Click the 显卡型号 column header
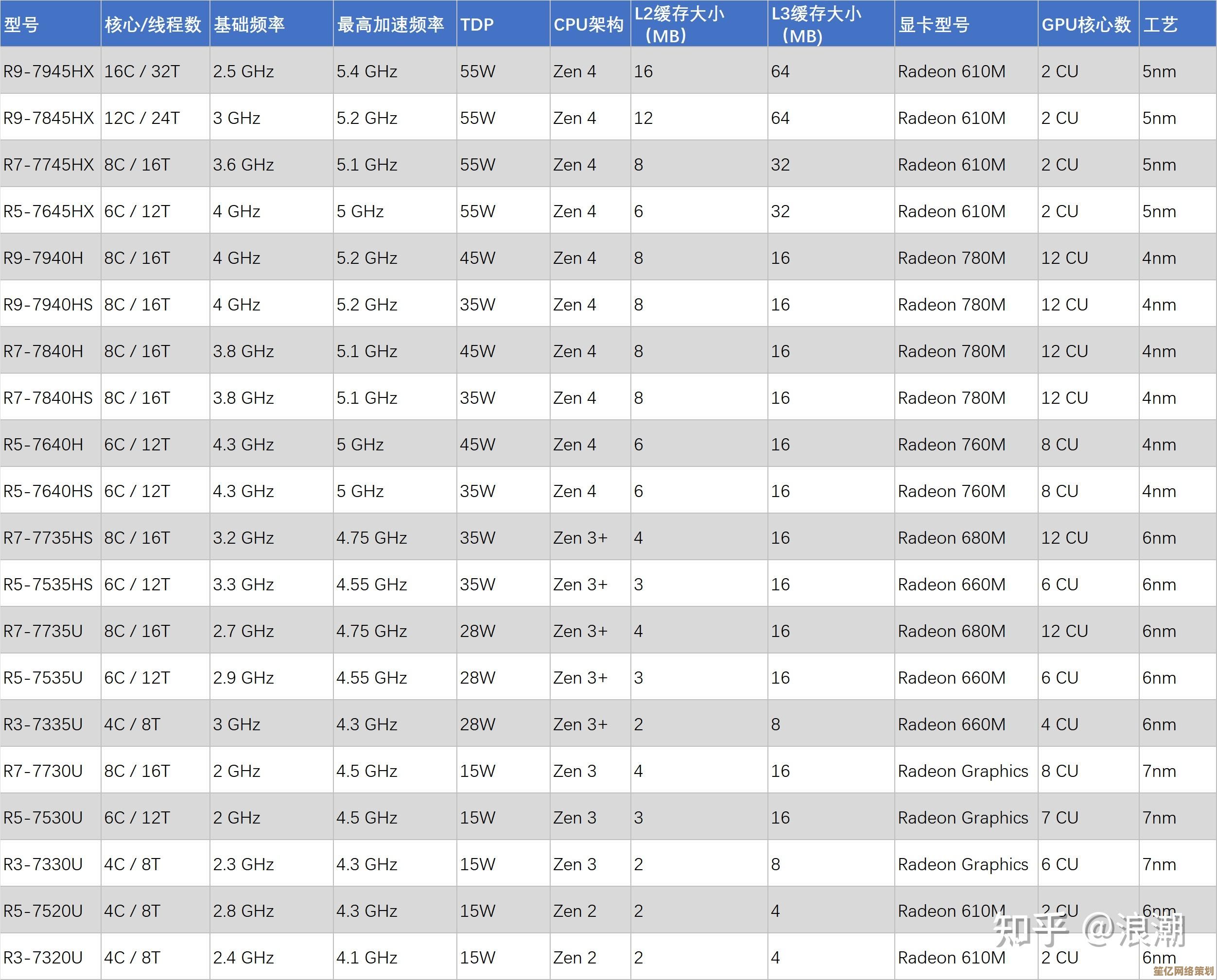Screen dimensions: 1217x980 pyautogui.click(x=934, y=24)
